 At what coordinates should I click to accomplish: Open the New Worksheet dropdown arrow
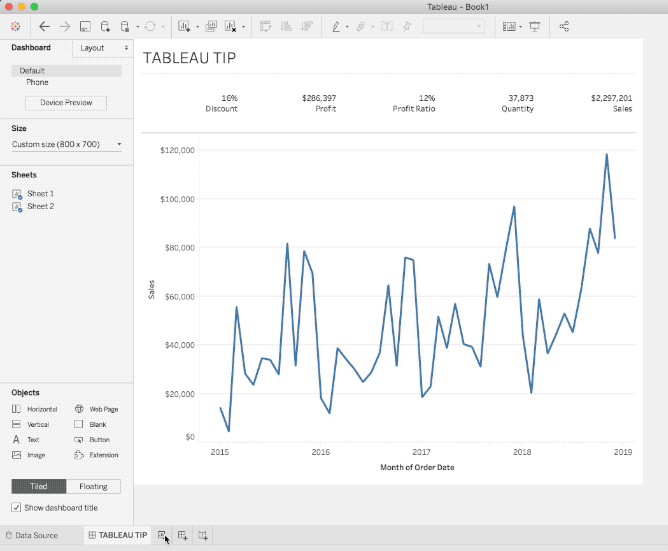(x=197, y=27)
